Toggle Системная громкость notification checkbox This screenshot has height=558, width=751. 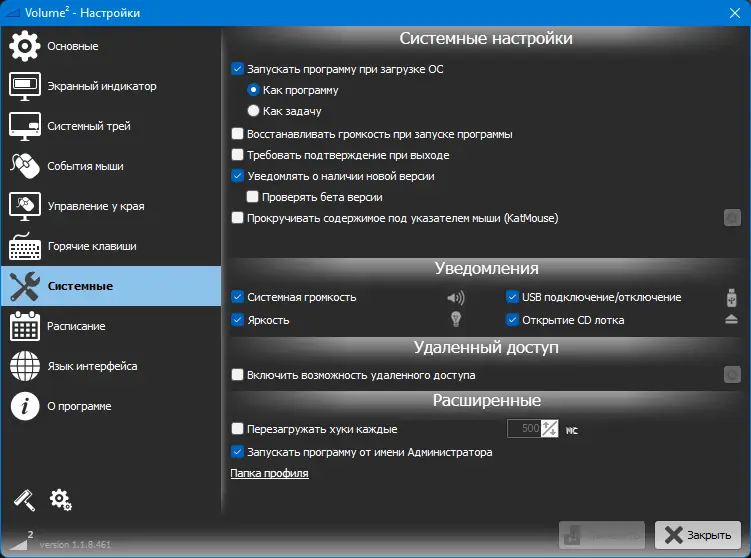[x=237, y=297]
